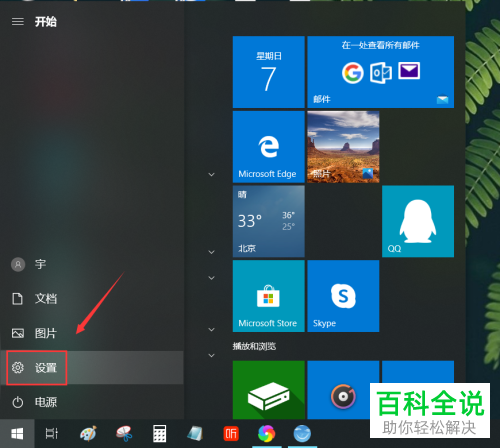Open the notepad taskbar icon
Screen dimensions: 500x448
[x=195, y=434]
